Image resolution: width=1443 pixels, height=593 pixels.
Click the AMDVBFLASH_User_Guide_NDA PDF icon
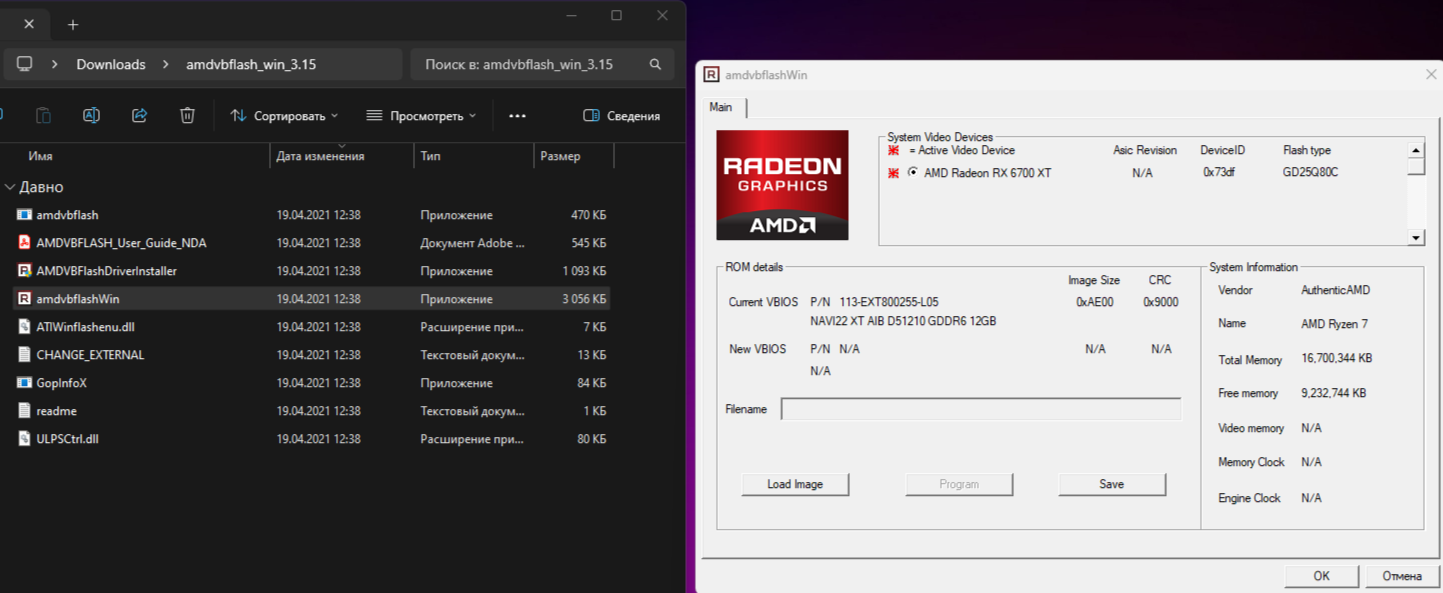pyautogui.click(x=25, y=243)
